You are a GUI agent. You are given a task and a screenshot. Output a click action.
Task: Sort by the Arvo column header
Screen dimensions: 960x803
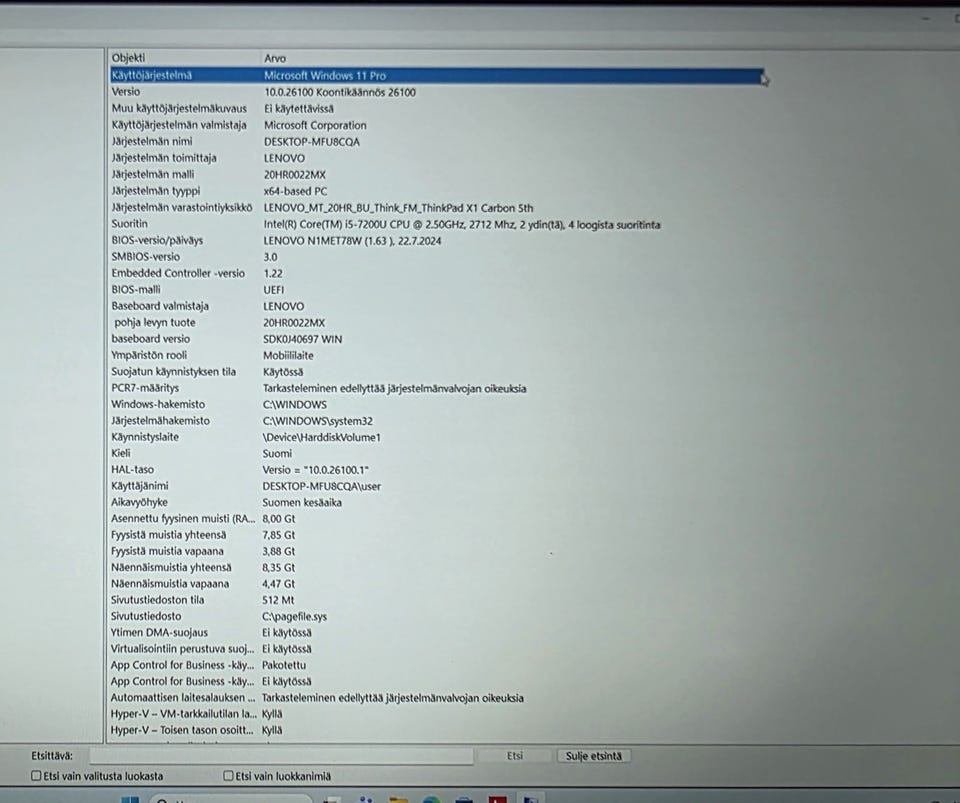pyautogui.click(x=275, y=58)
